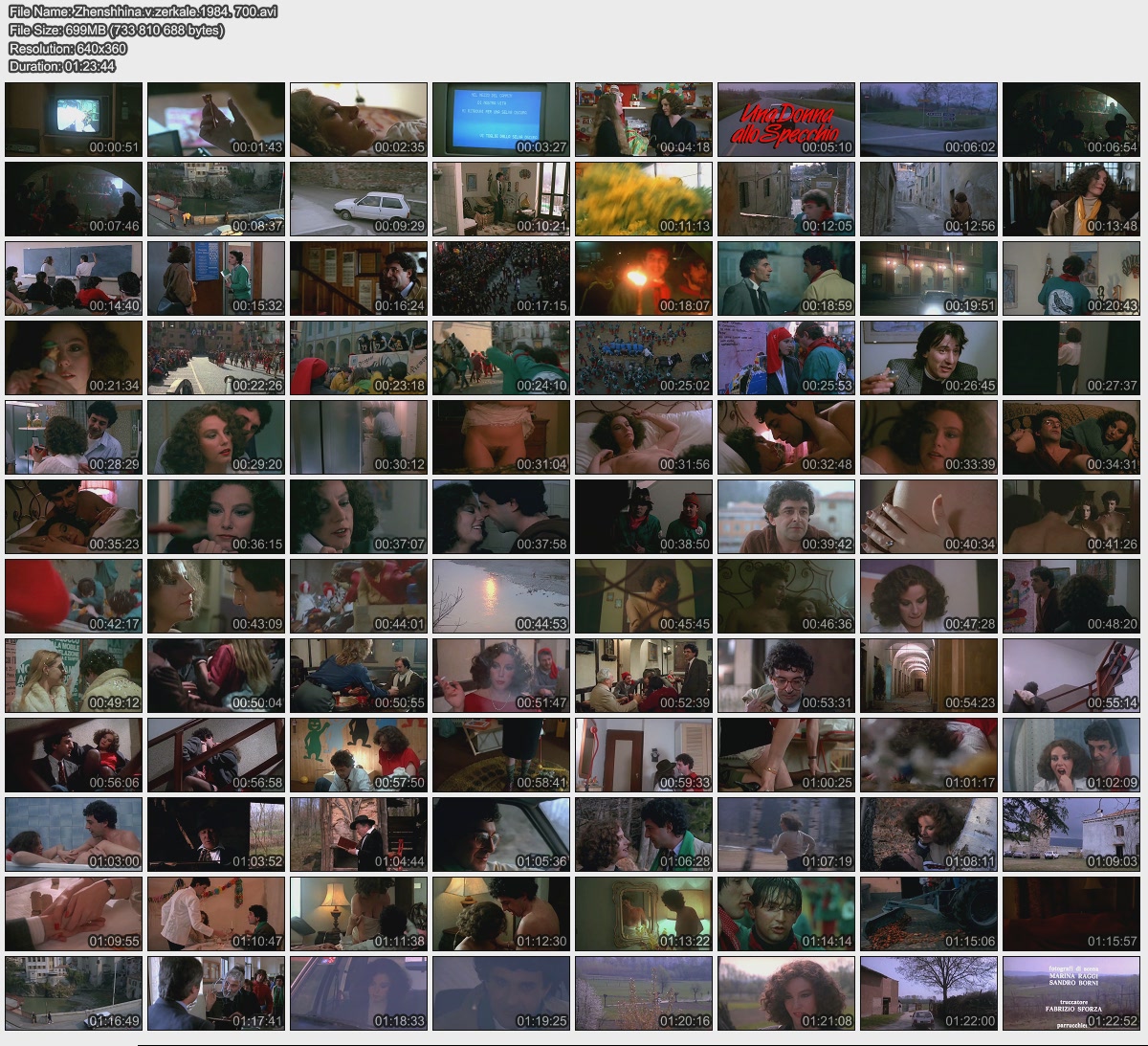Open the torch flame frame at 00:18:07

644,278
